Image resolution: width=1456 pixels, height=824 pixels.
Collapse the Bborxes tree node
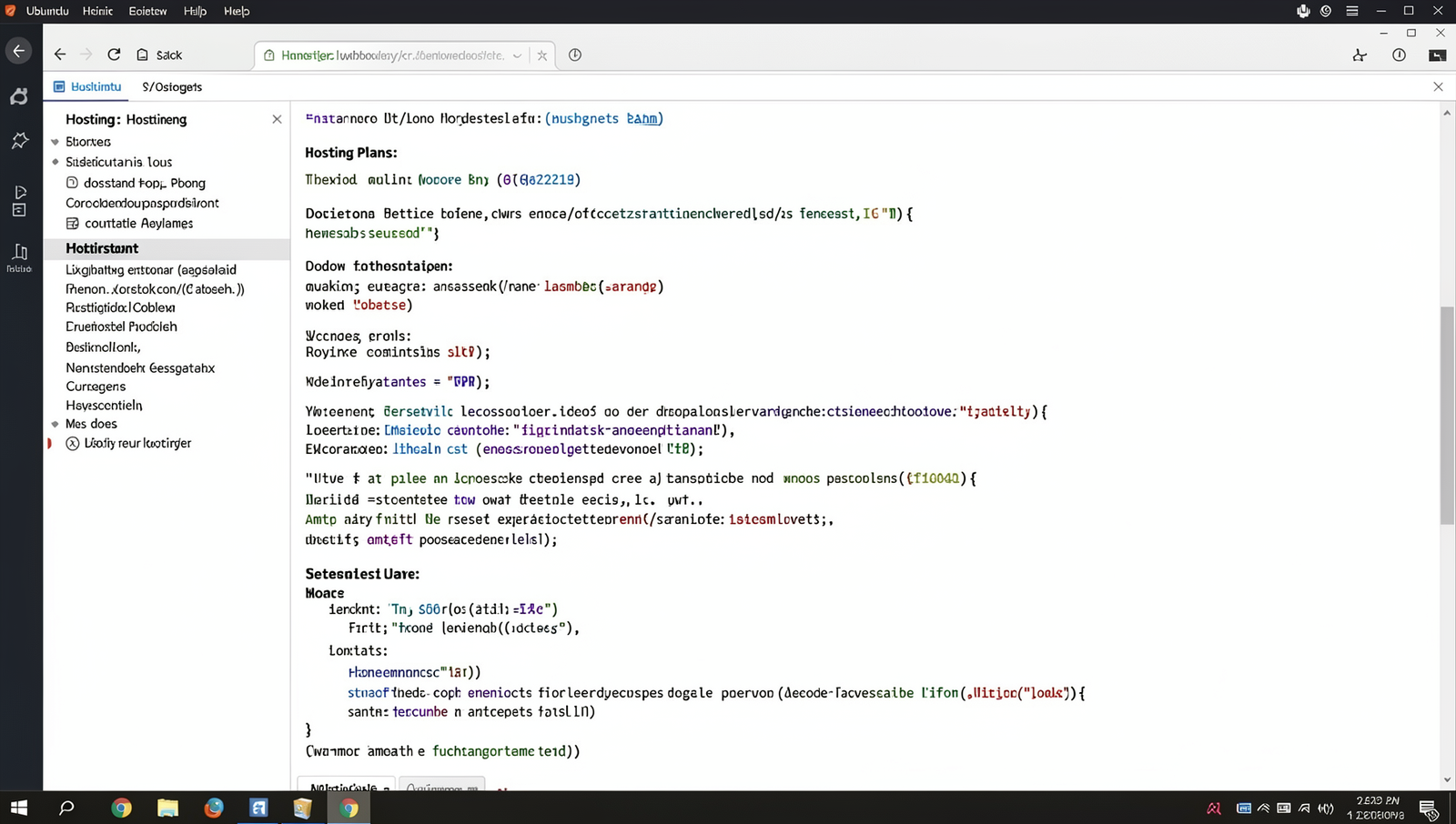(x=56, y=142)
